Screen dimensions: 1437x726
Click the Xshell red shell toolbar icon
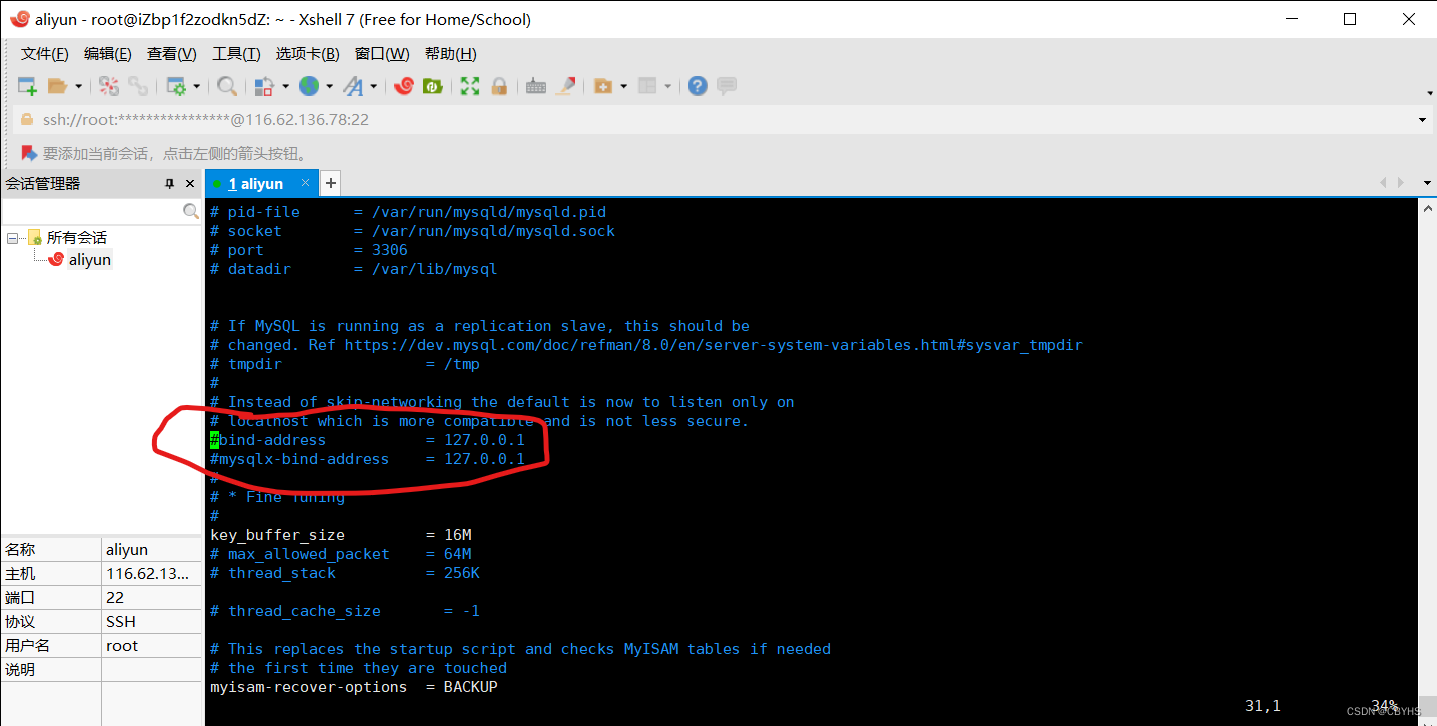403,86
